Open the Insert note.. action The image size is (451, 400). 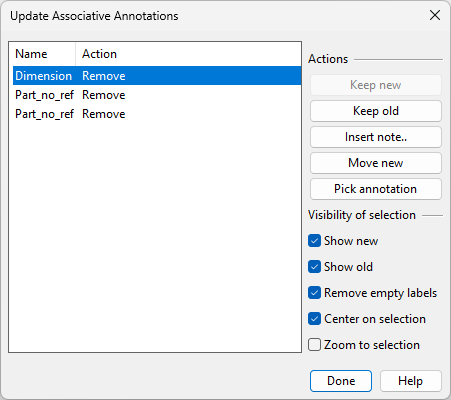[376, 137]
